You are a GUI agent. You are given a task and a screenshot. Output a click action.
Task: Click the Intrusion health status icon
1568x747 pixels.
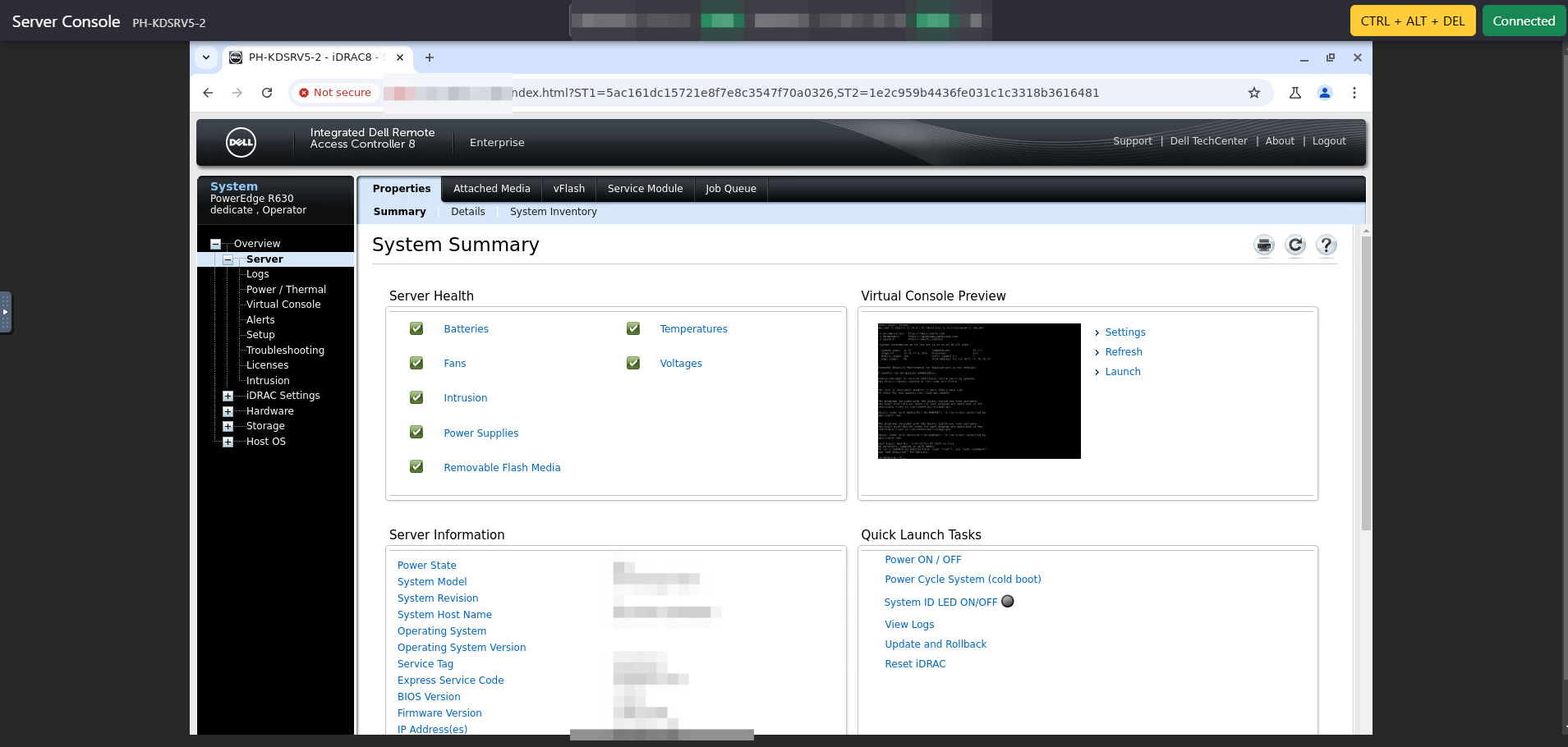click(x=416, y=397)
